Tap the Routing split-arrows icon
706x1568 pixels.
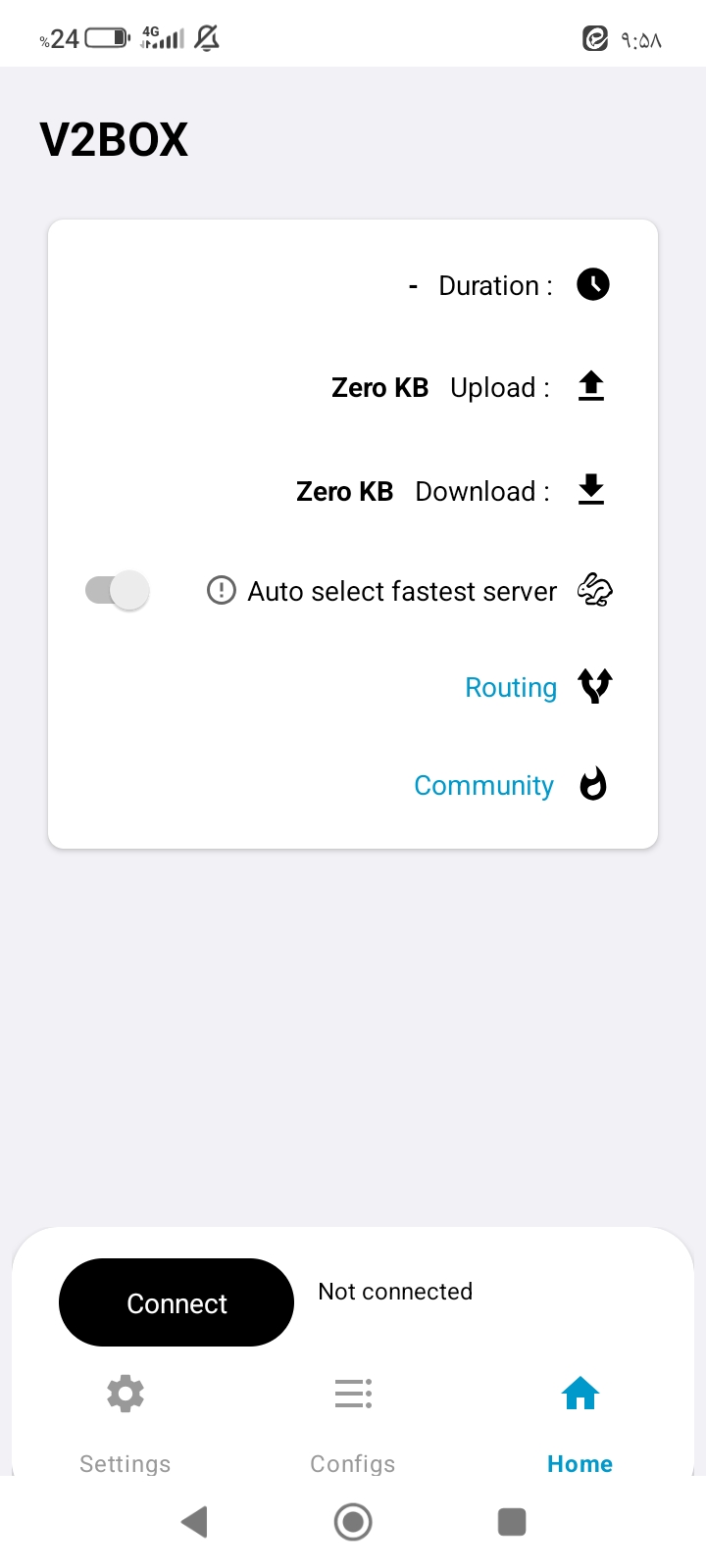click(595, 686)
